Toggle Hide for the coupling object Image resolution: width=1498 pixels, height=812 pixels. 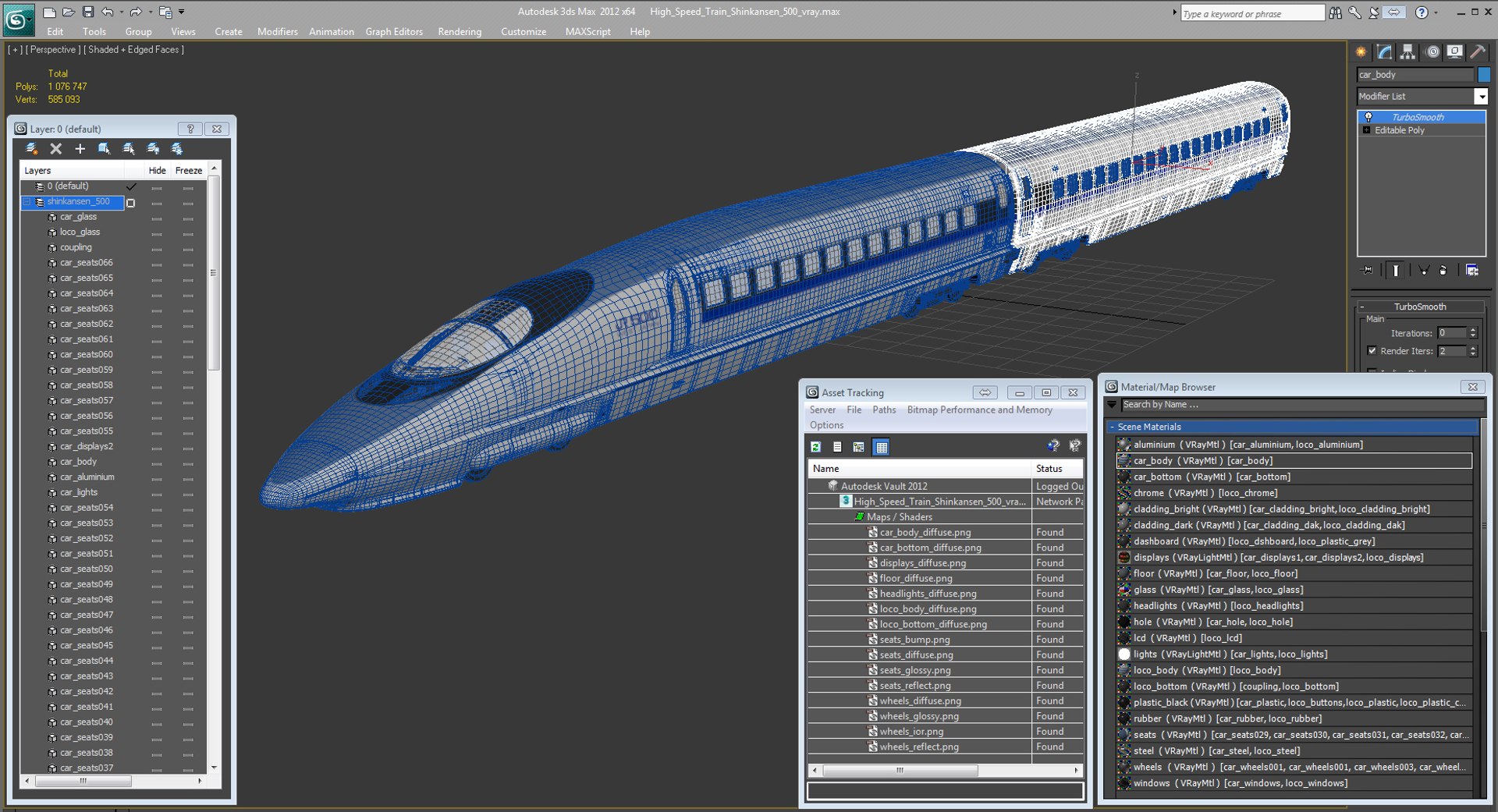157,249
